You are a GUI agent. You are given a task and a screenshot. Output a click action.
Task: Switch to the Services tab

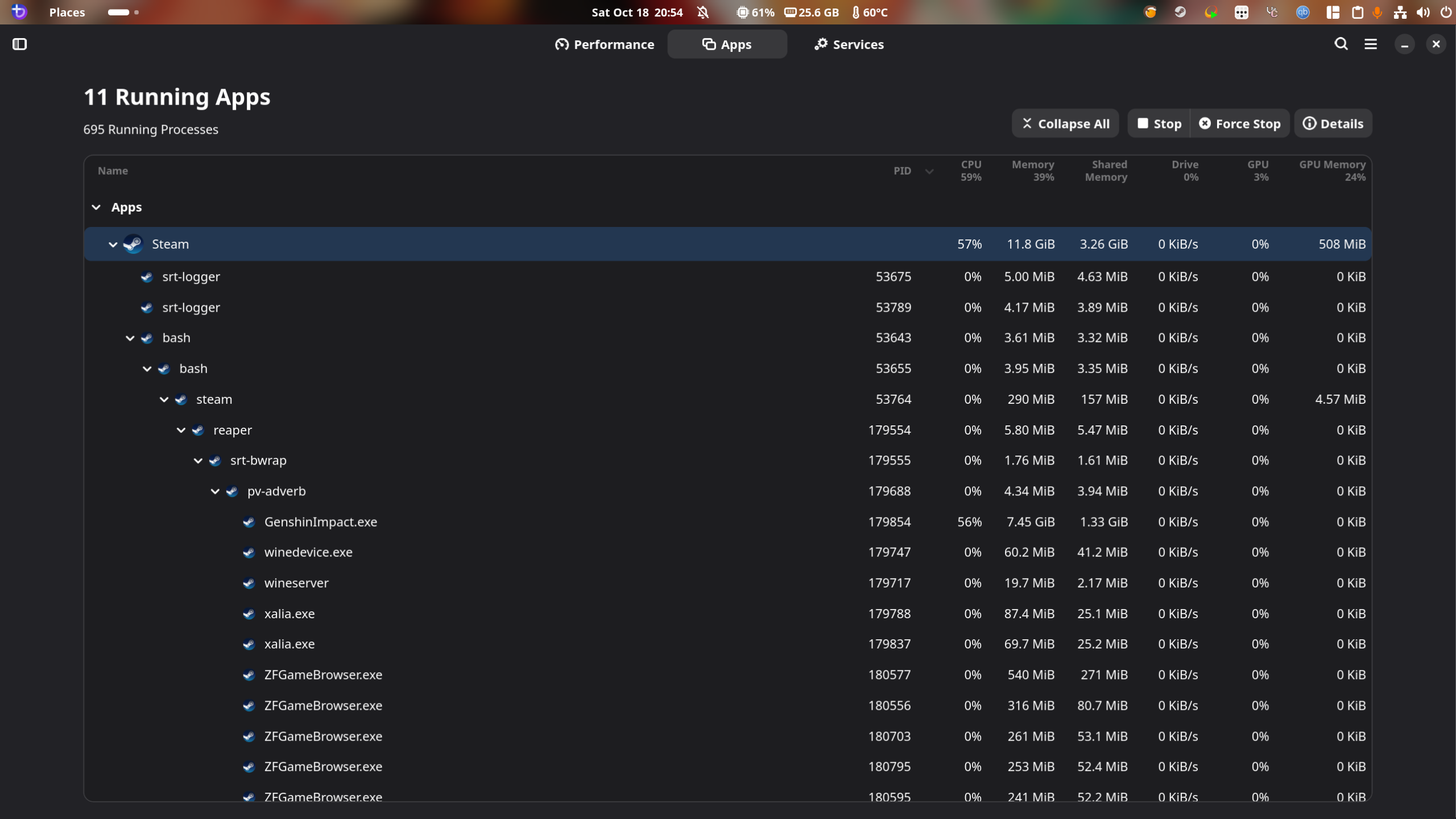click(849, 44)
